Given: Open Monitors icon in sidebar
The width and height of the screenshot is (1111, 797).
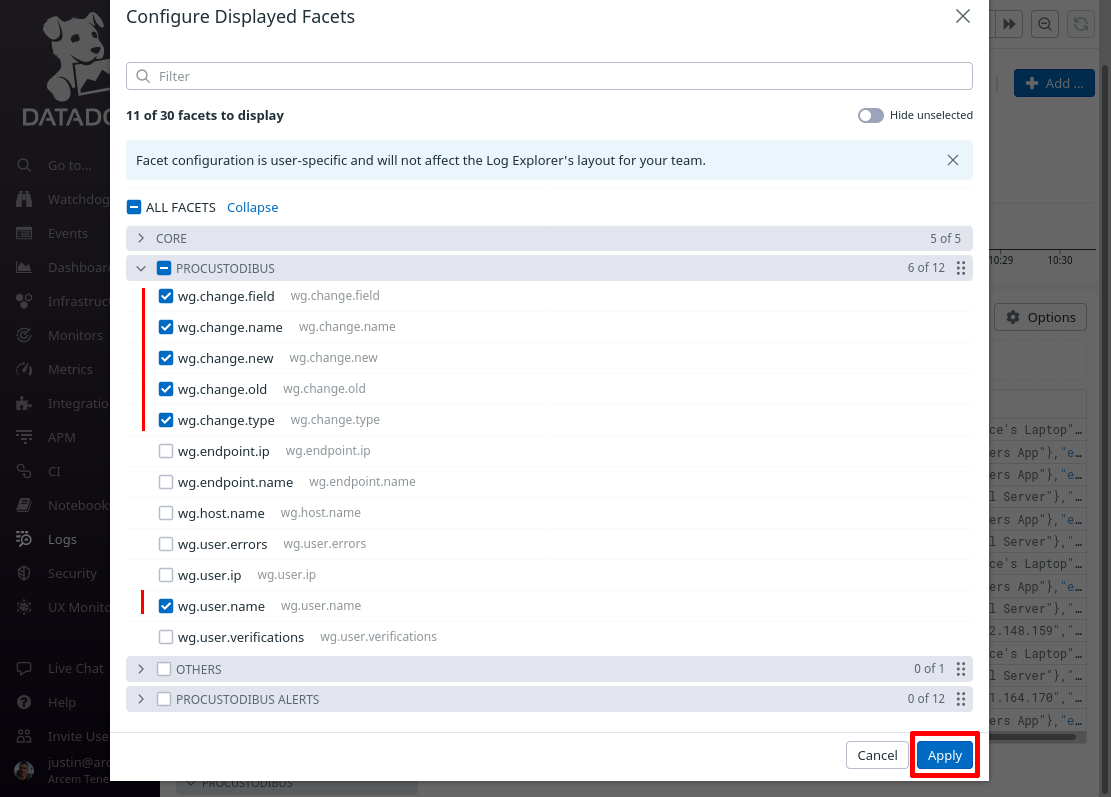Looking at the screenshot, I should click(24, 335).
